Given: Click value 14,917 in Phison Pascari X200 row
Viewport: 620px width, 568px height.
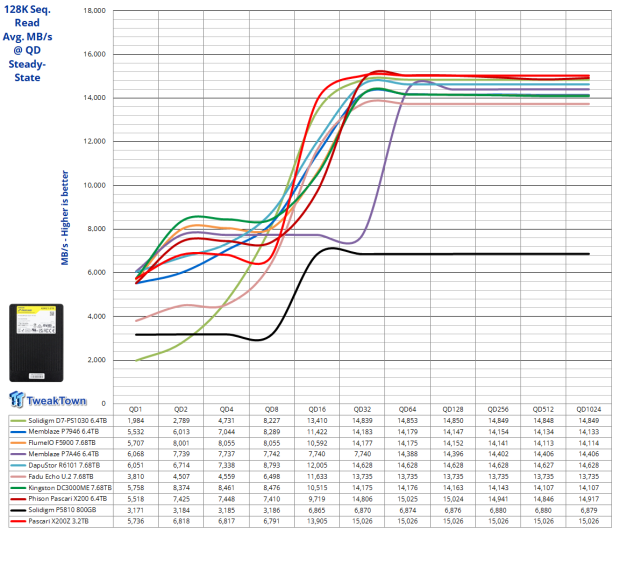Looking at the screenshot, I should [x=588, y=499].
